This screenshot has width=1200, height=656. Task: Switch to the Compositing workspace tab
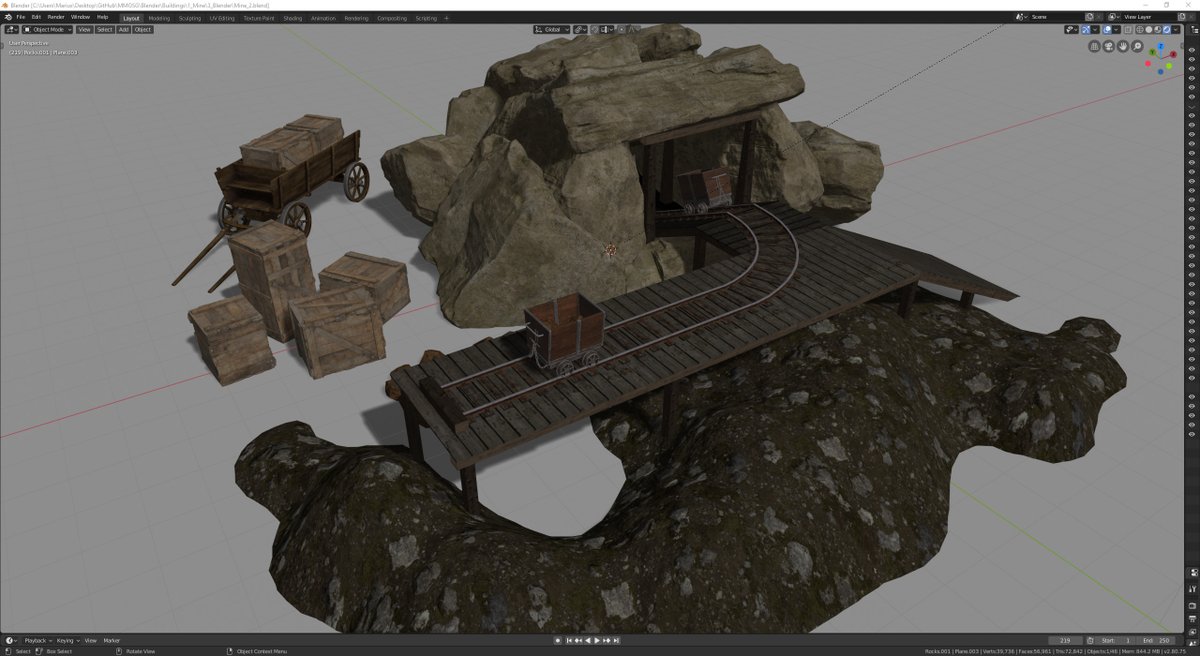coord(392,18)
